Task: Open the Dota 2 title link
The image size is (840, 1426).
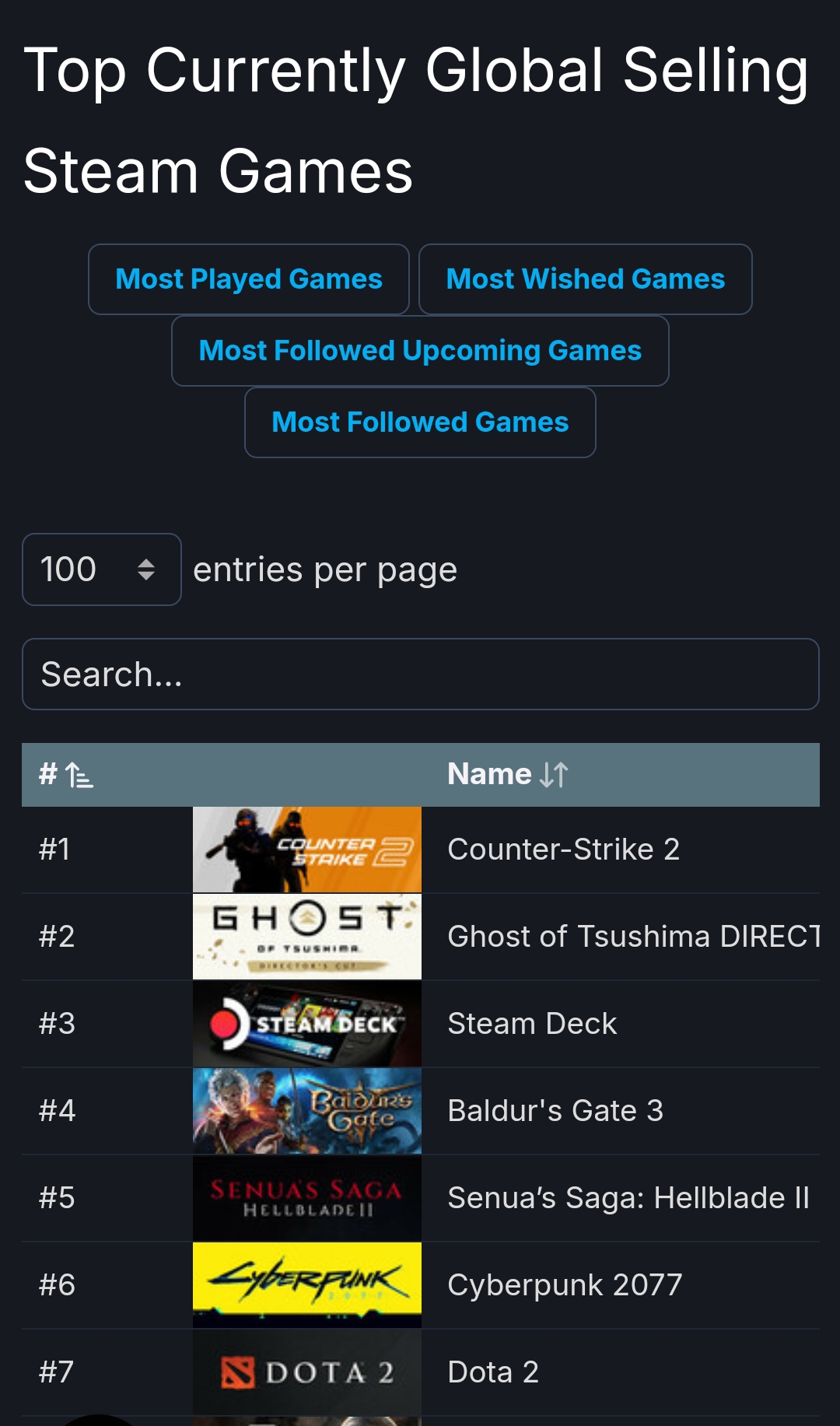Action: tap(493, 1372)
